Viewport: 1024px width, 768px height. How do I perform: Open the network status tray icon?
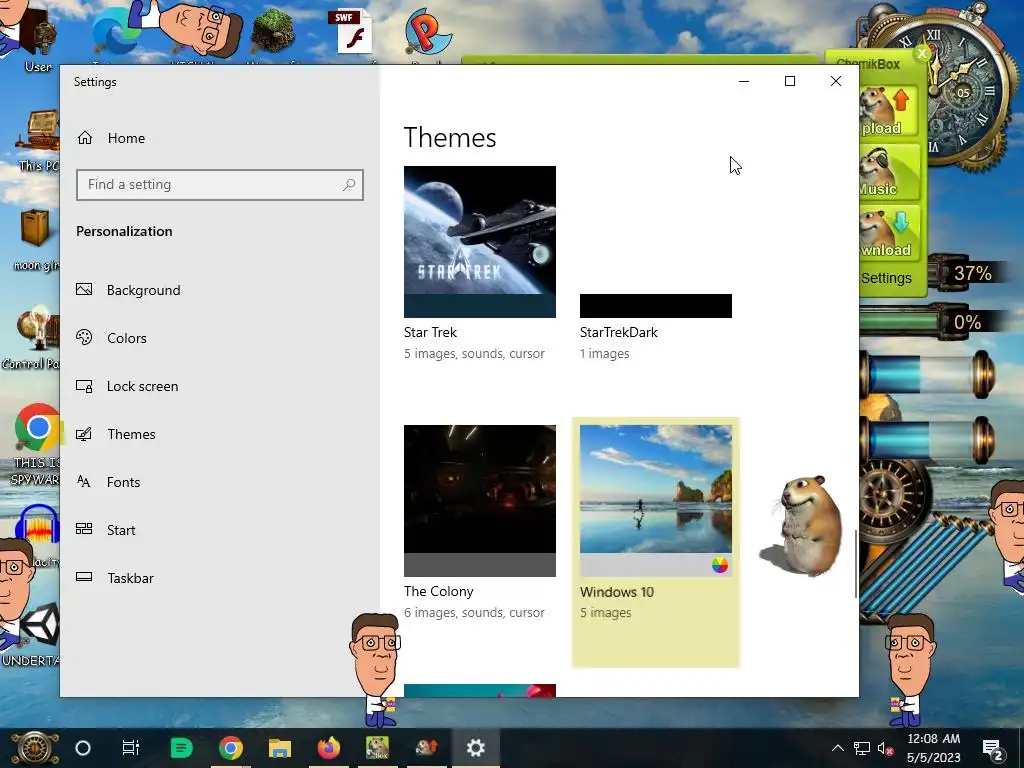861,748
